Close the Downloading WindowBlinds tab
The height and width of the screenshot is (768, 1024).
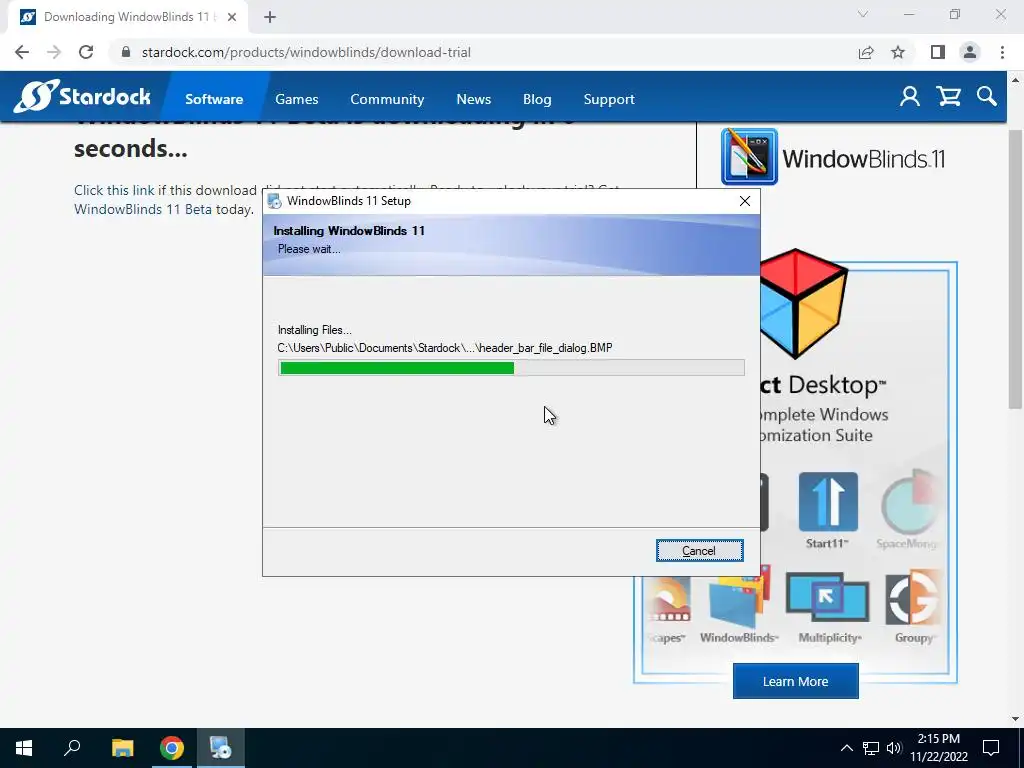click(x=232, y=17)
